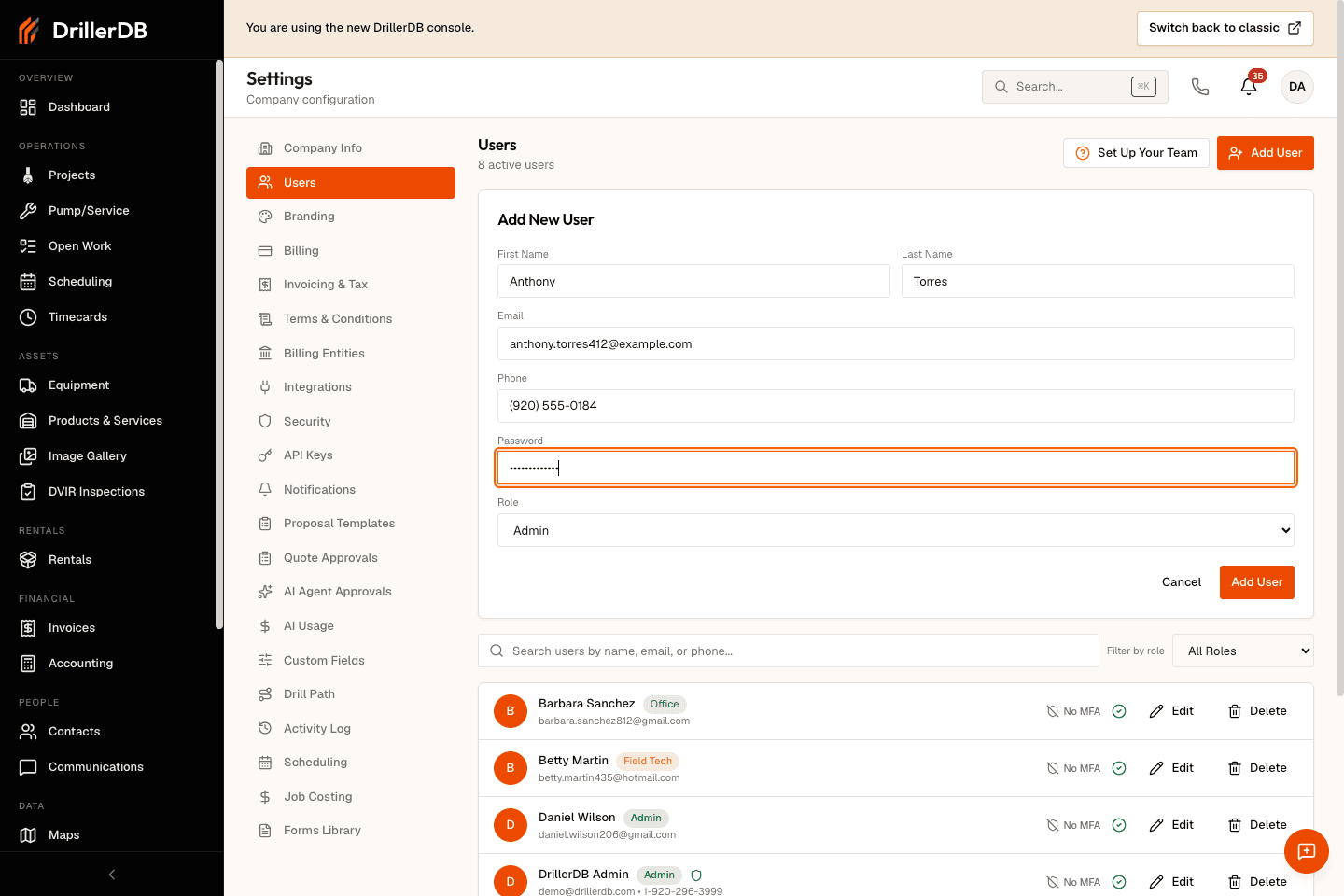
Task: Open the DA user avatar menu
Action: click(x=1297, y=87)
